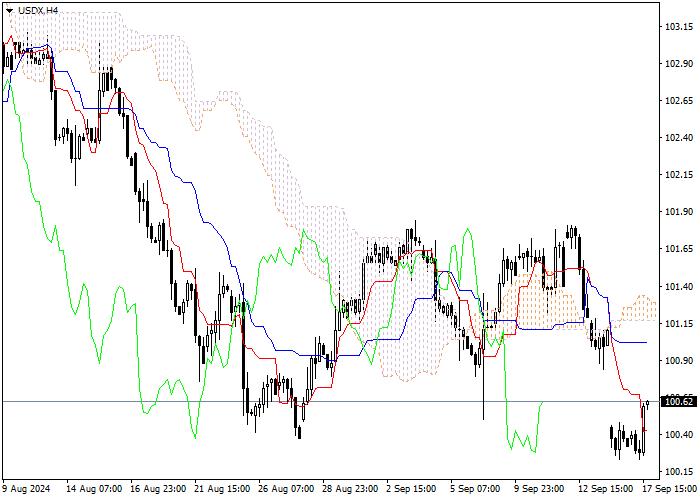The height and width of the screenshot is (500, 700).
Task: Click the 9 Sep 23:00 time label
Action: (x=540, y=489)
